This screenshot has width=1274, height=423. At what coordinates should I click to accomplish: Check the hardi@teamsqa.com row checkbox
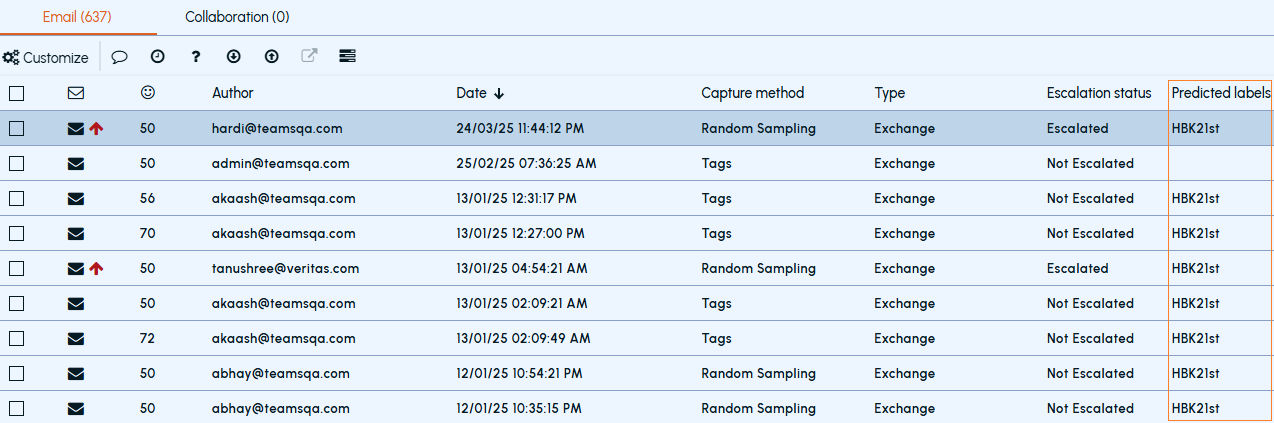16,128
